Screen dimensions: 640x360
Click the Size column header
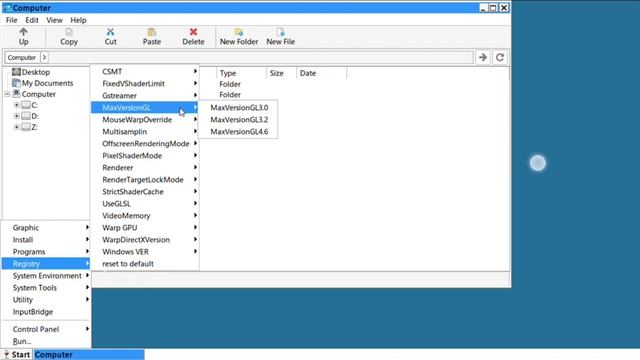(x=281, y=73)
